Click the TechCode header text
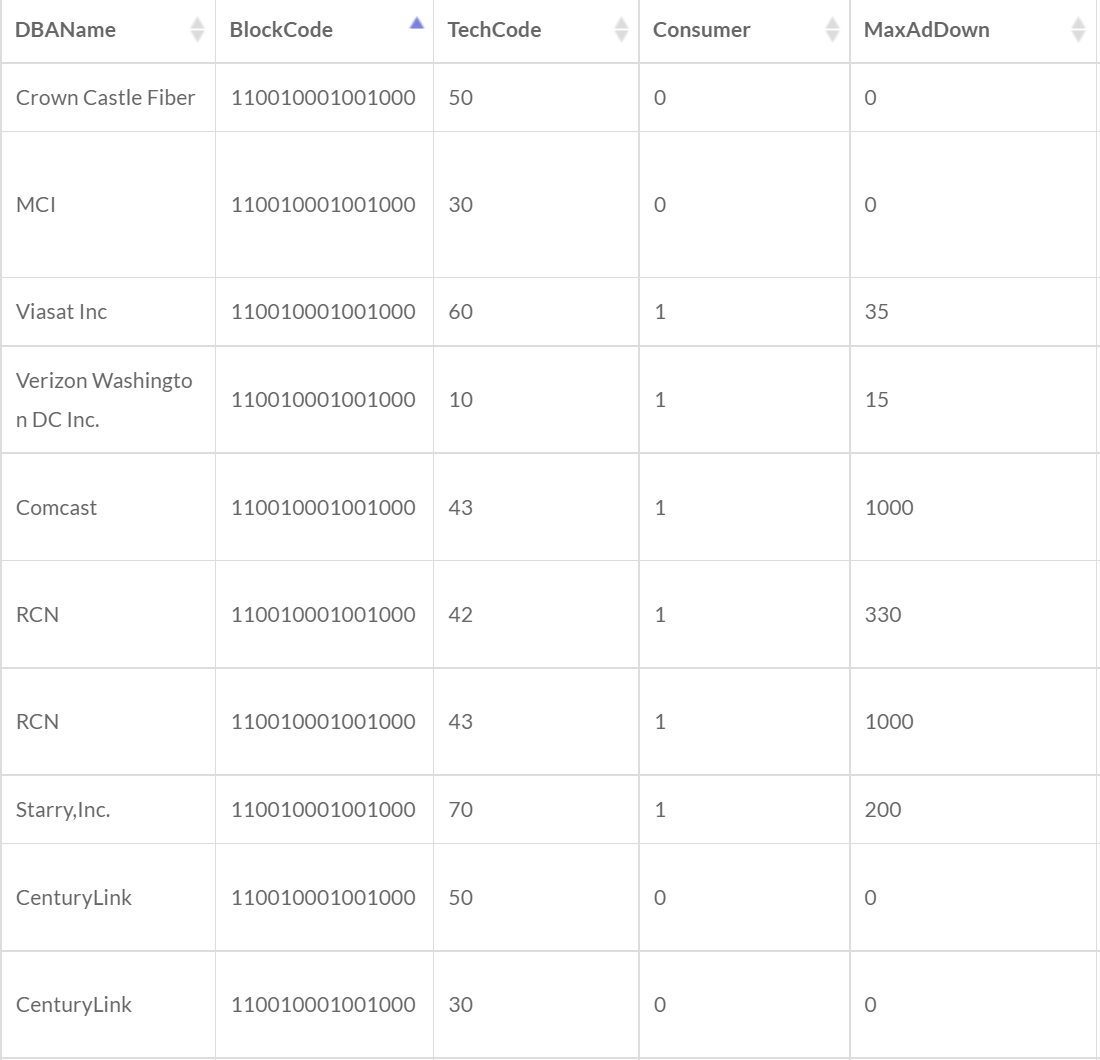This screenshot has width=1100, height=1060. [x=494, y=29]
